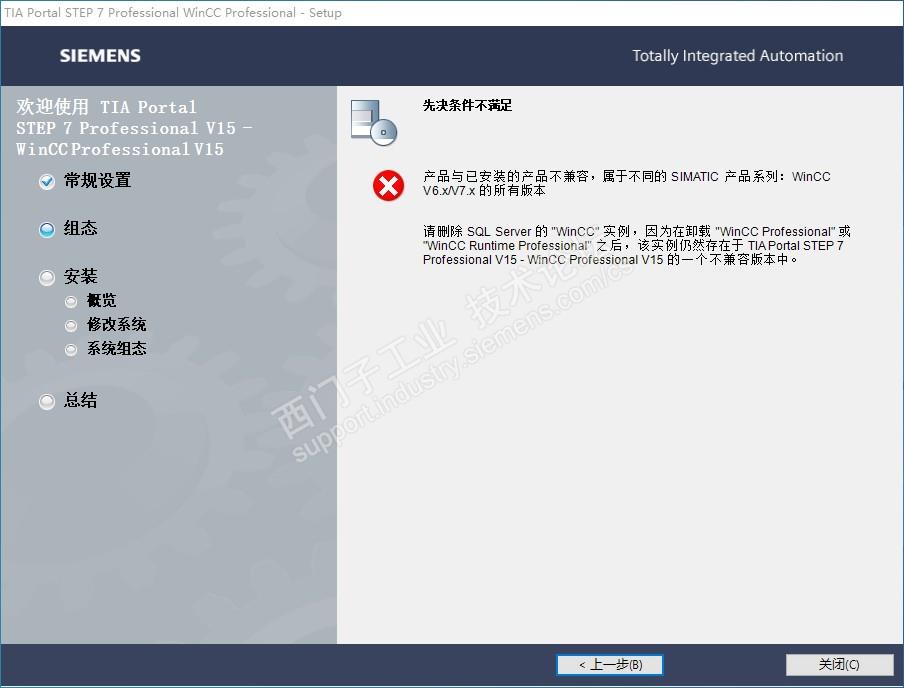Image resolution: width=904 pixels, height=688 pixels.
Task: Click the 先决条件不满足 heading
Action: (467, 106)
